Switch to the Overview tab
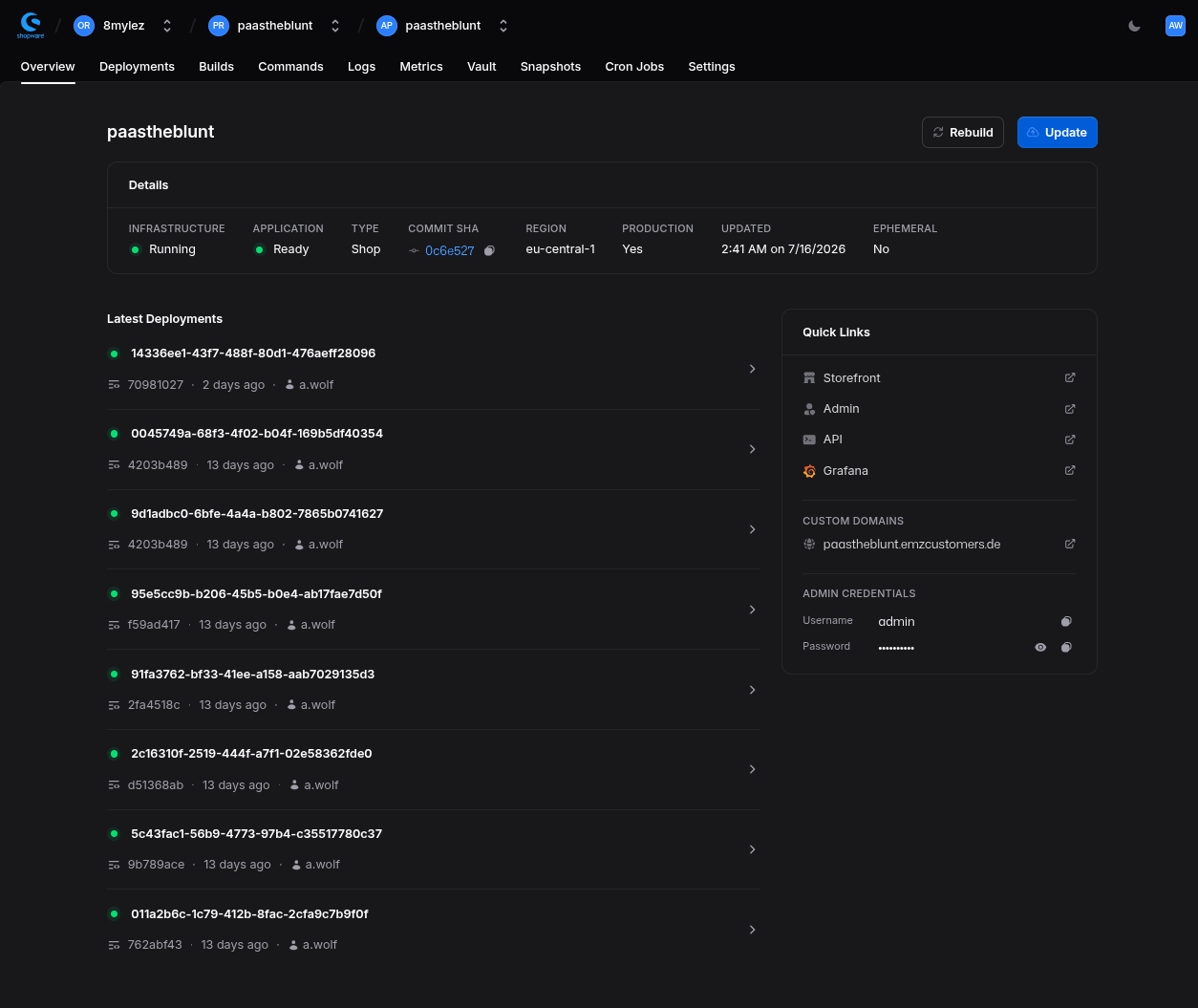This screenshot has height=1008, width=1198. pyautogui.click(x=48, y=67)
